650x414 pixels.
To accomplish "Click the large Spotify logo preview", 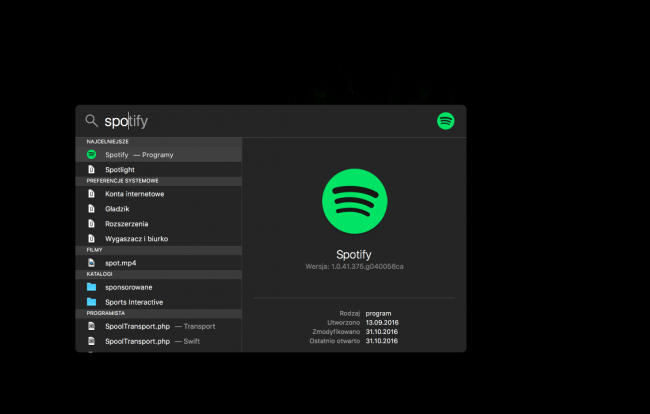I will pos(354,201).
